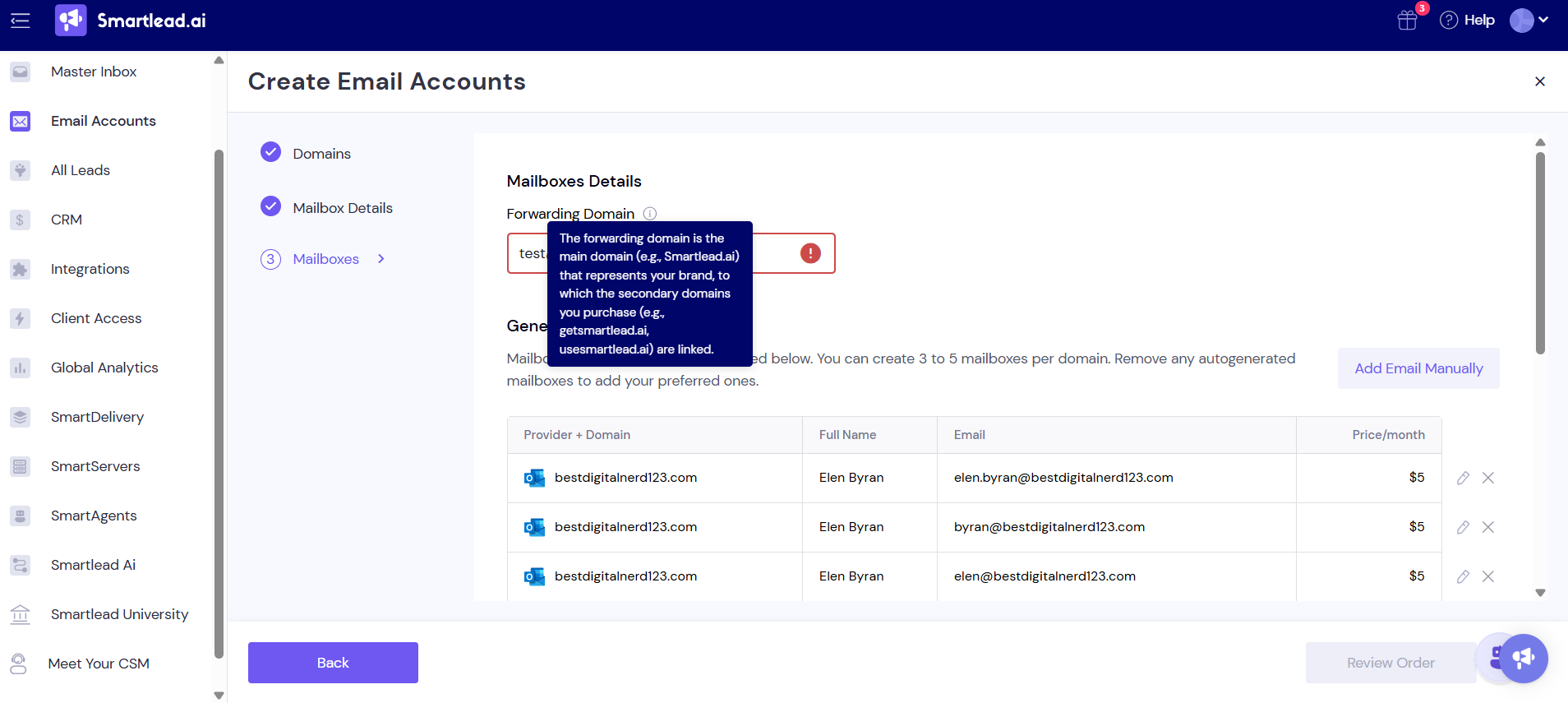This screenshot has width=1568, height=703.
Task: Edit the byran@bestdigitalnerd123.com mailbox
Action: (1463, 527)
